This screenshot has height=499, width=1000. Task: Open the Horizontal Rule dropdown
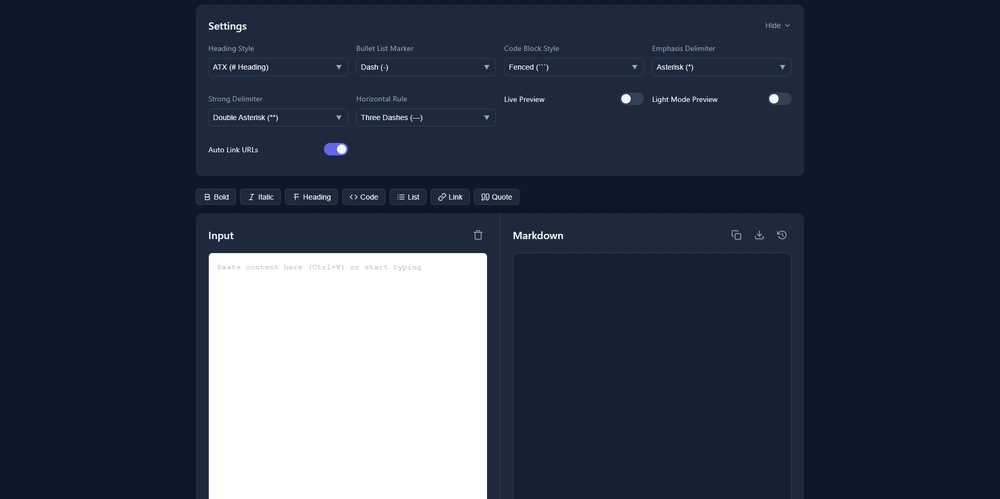pyautogui.click(x=426, y=117)
